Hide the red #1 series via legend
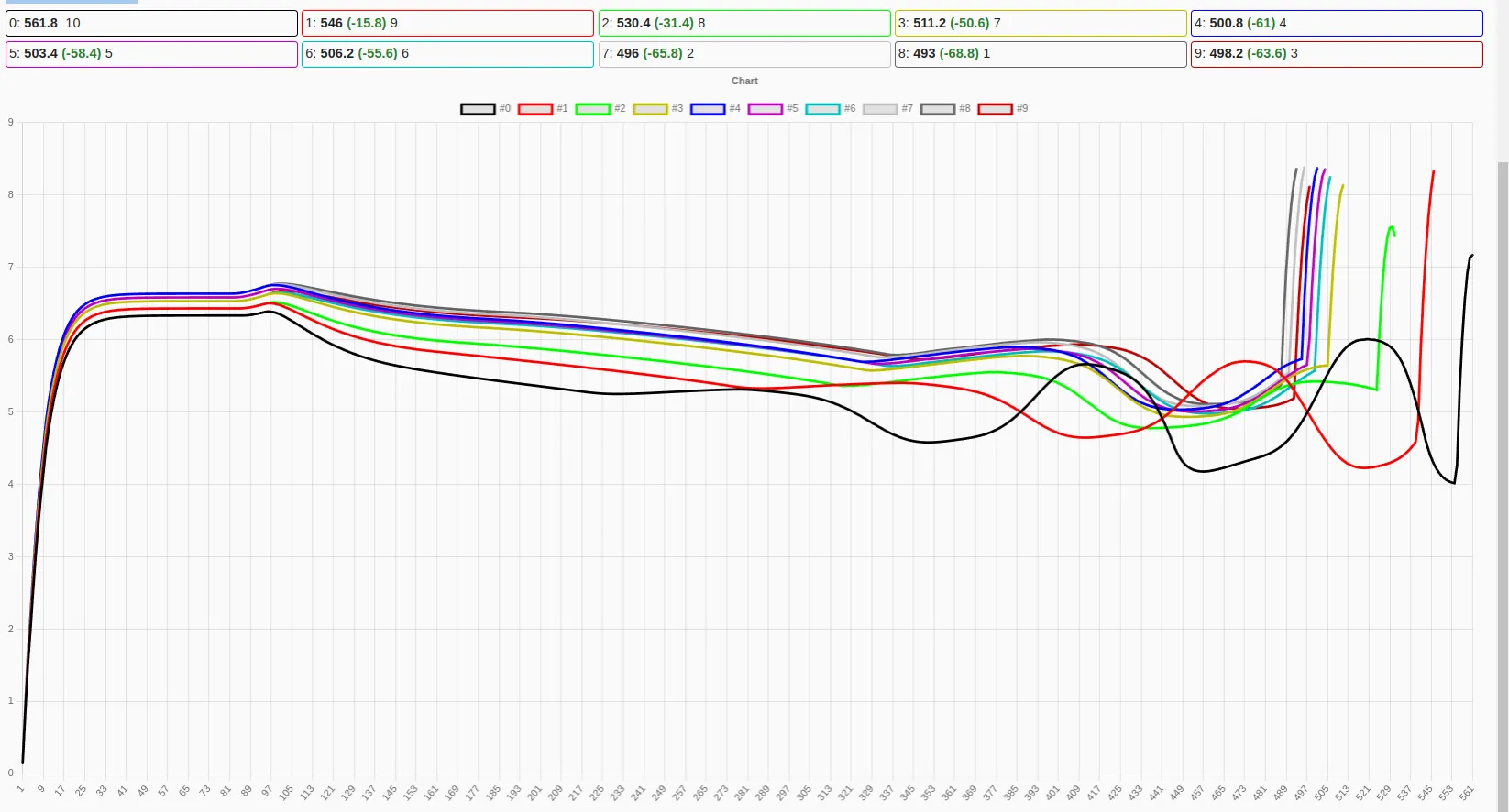Screen dimensions: 1509x812 click(x=543, y=109)
